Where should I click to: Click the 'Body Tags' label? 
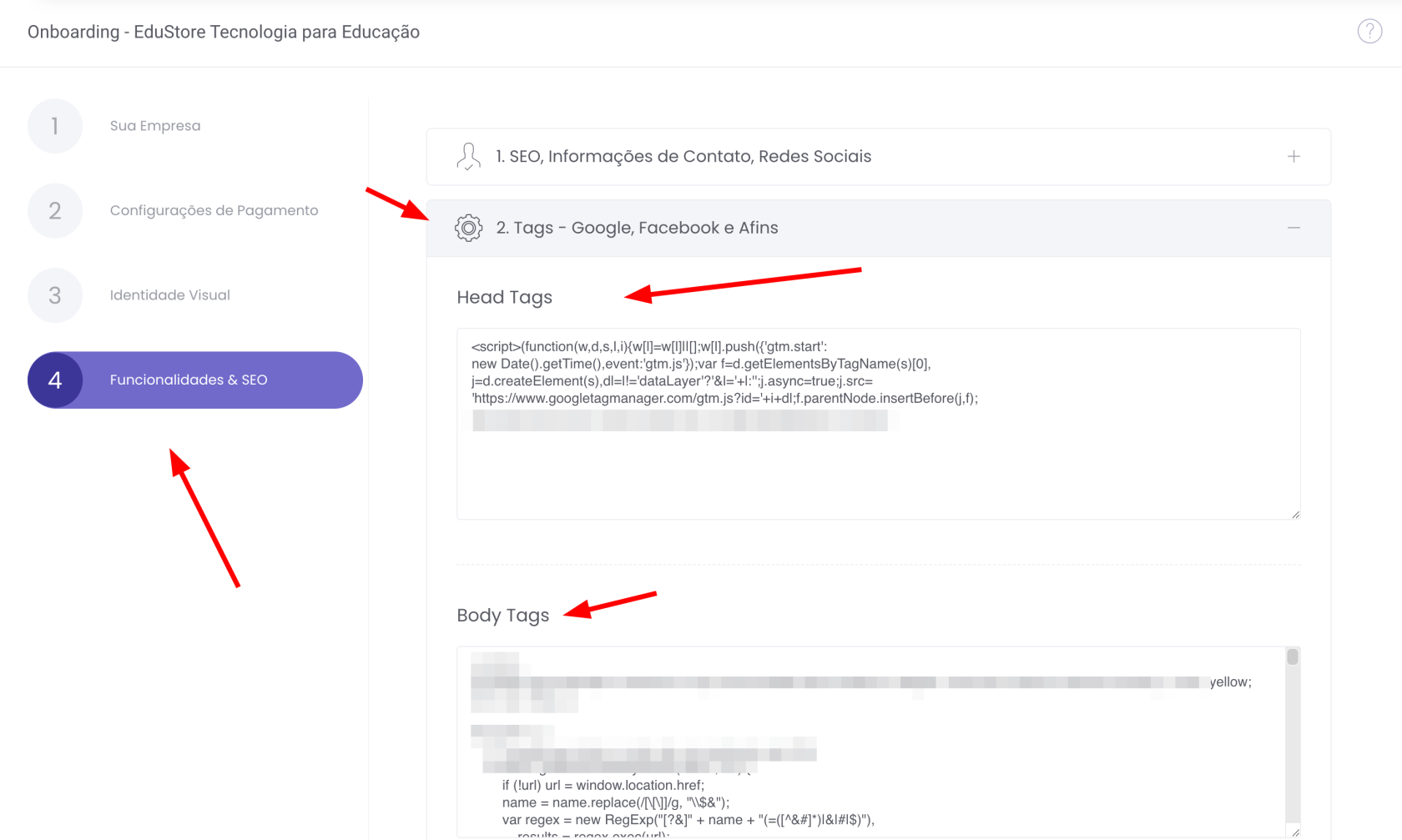(502, 615)
